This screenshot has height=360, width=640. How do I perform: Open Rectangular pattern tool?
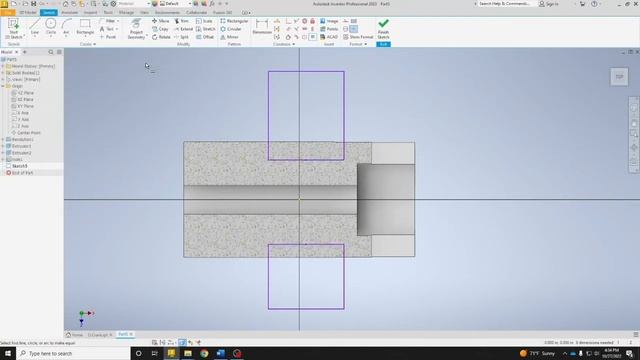point(234,21)
